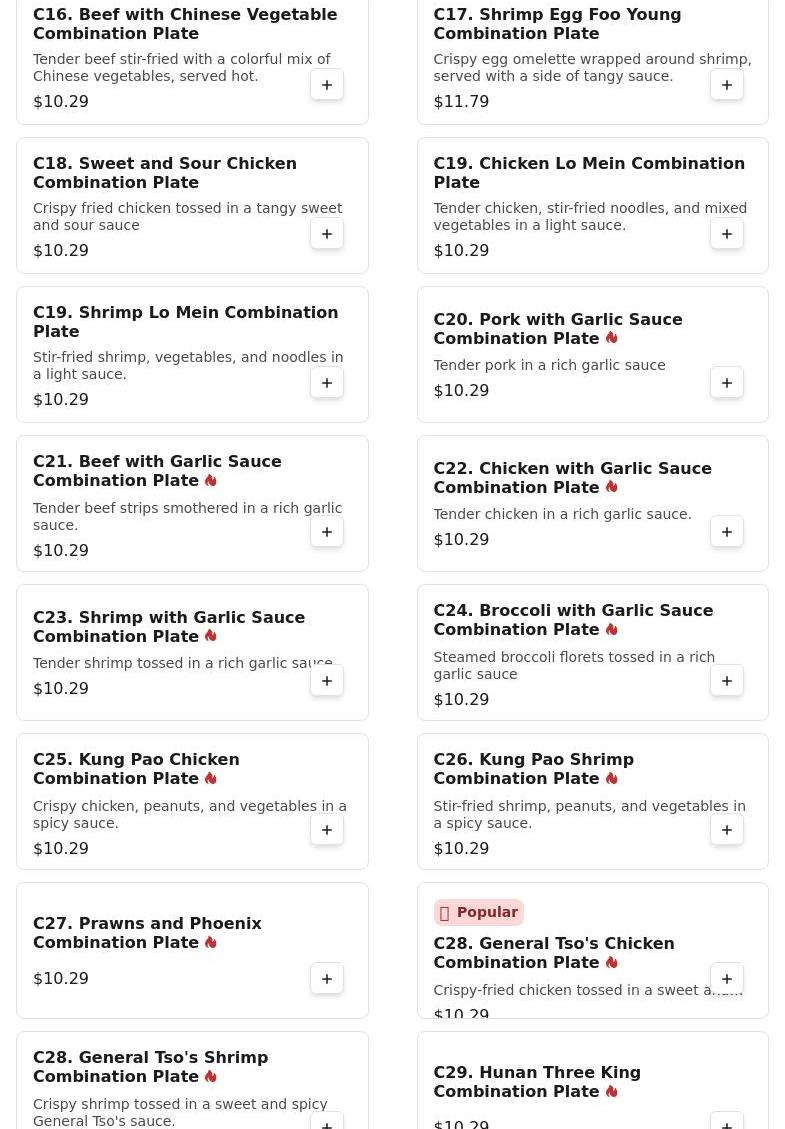Add C25 Kung Pao Chicken plate

[327, 830]
